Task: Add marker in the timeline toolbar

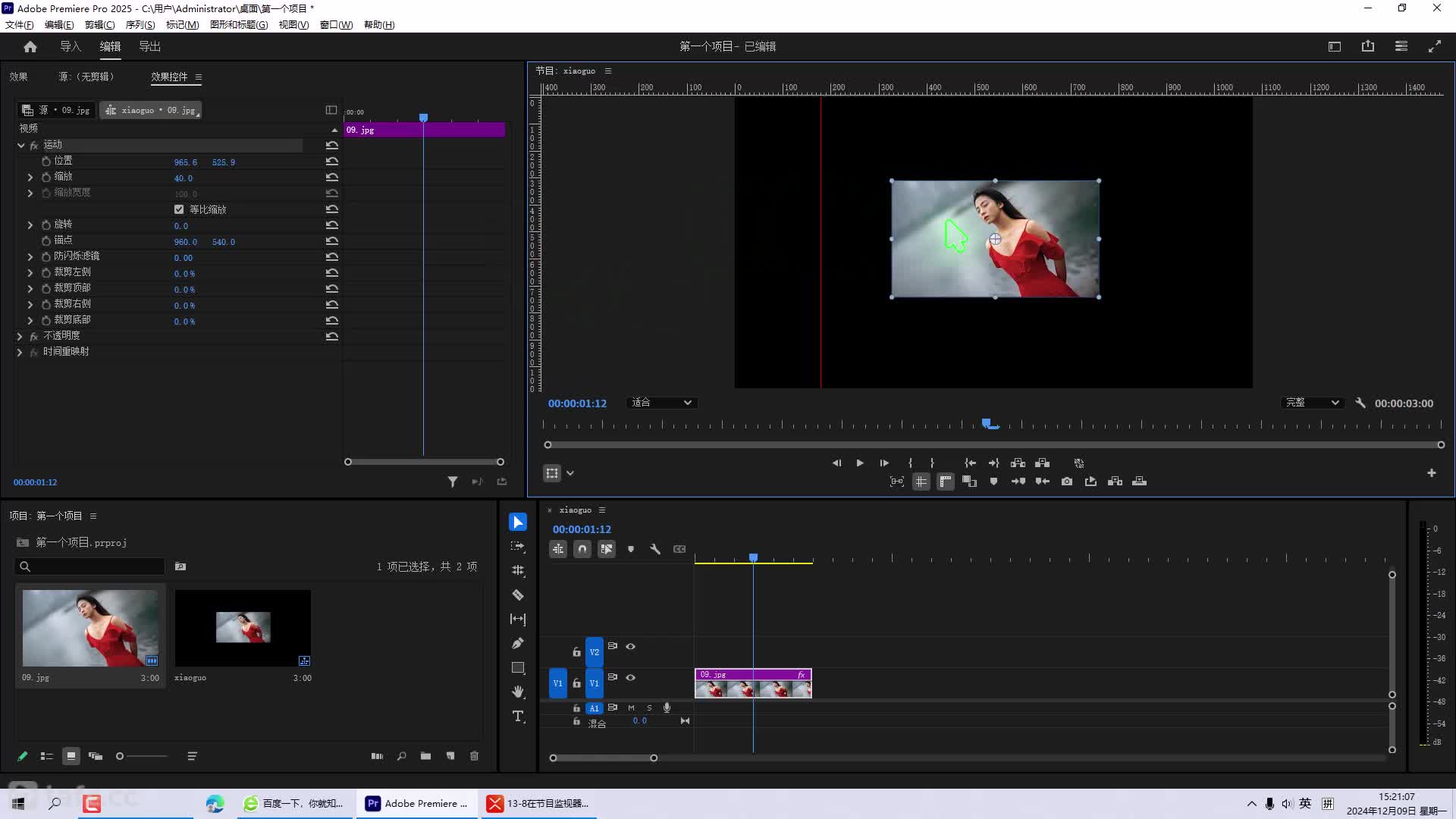Action: 631,550
